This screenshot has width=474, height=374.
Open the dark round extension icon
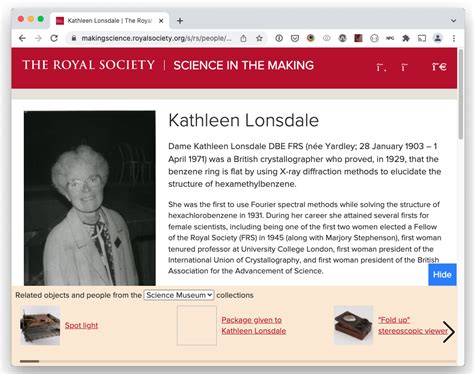pos(342,38)
